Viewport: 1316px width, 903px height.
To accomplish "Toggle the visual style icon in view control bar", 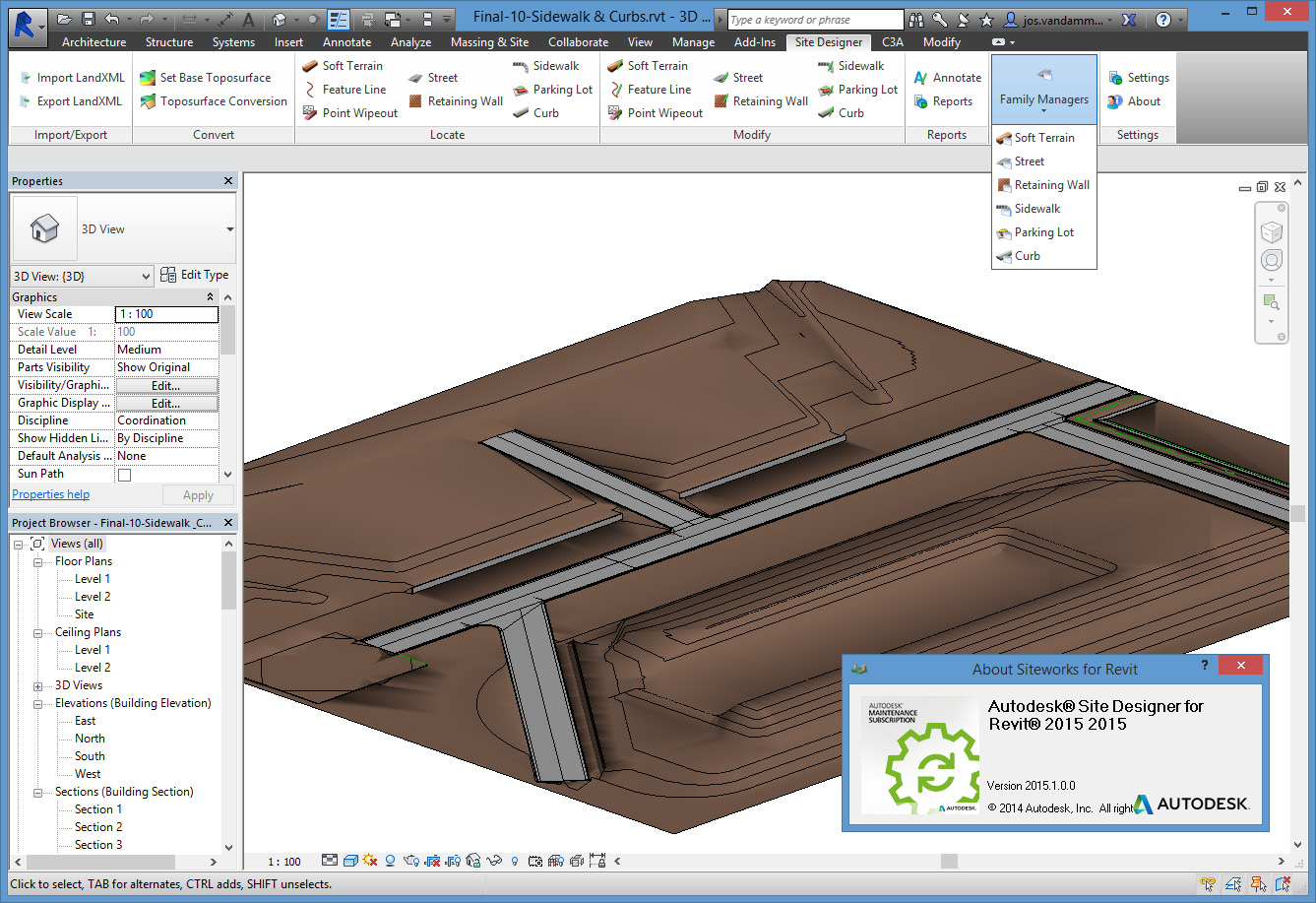I will 349,862.
